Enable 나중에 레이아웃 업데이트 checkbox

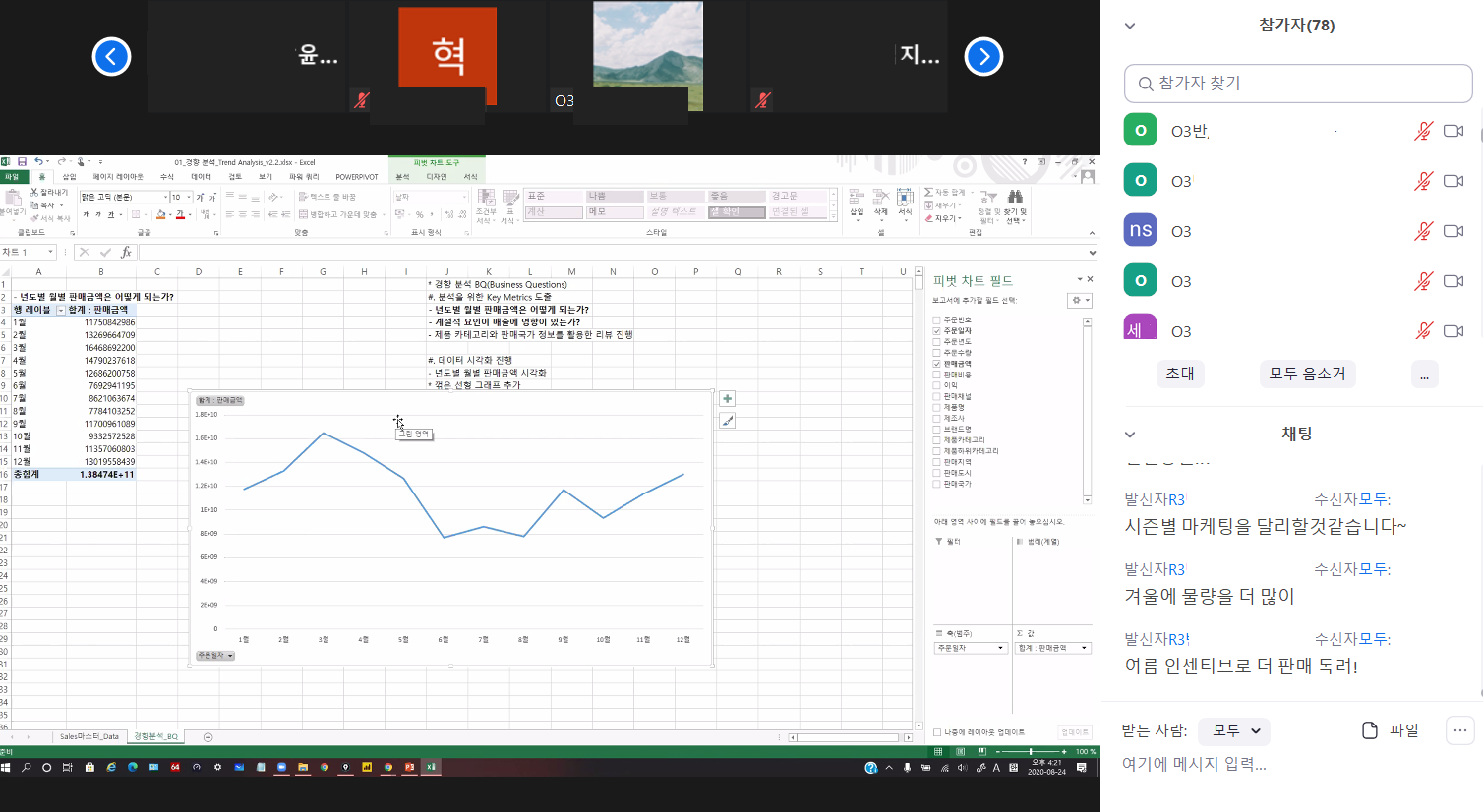pos(937,732)
